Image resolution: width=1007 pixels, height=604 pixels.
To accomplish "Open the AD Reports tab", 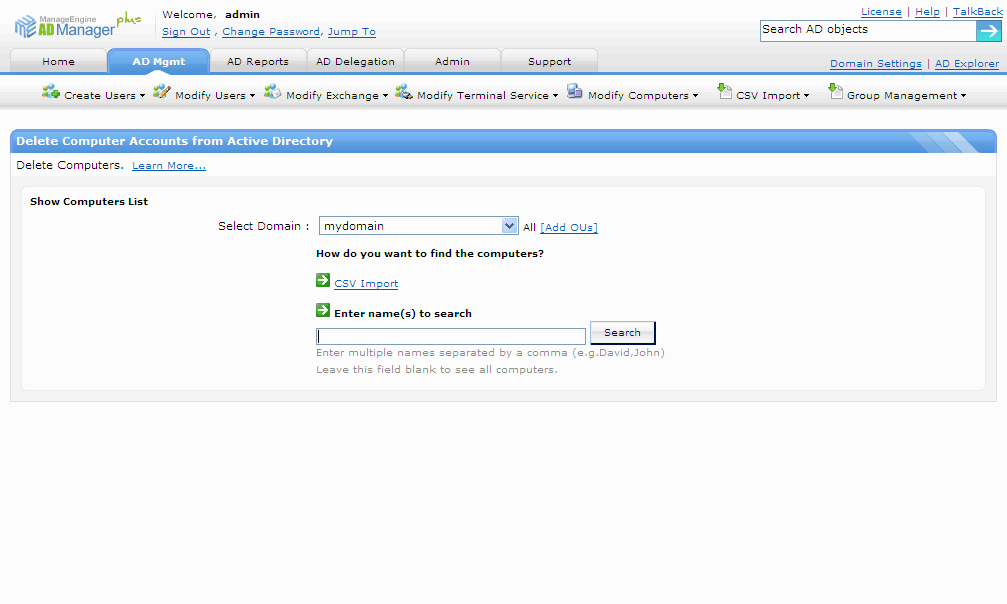I will [258, 62].
